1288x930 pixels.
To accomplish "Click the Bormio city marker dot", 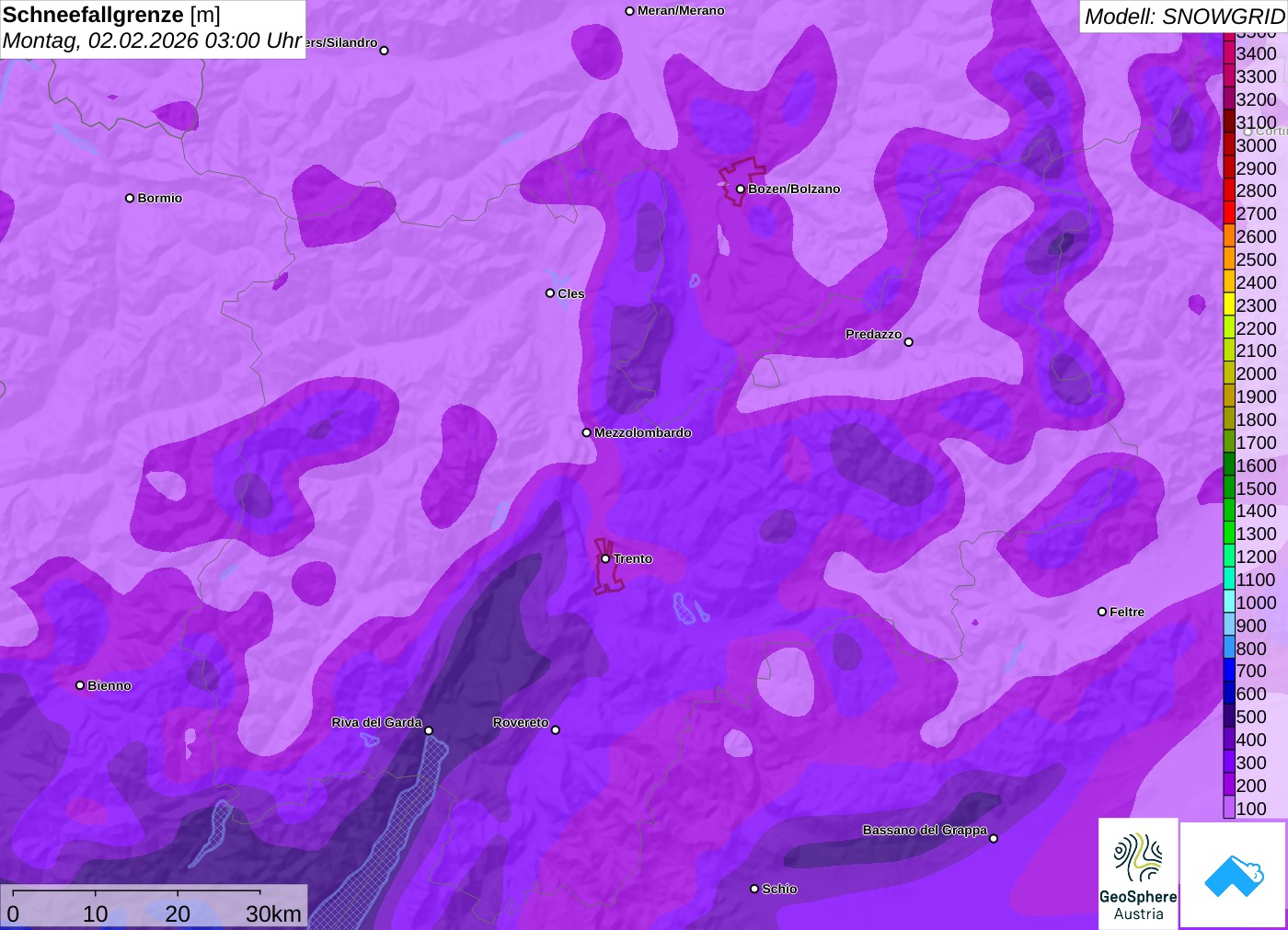I will [x=130, y=198].
